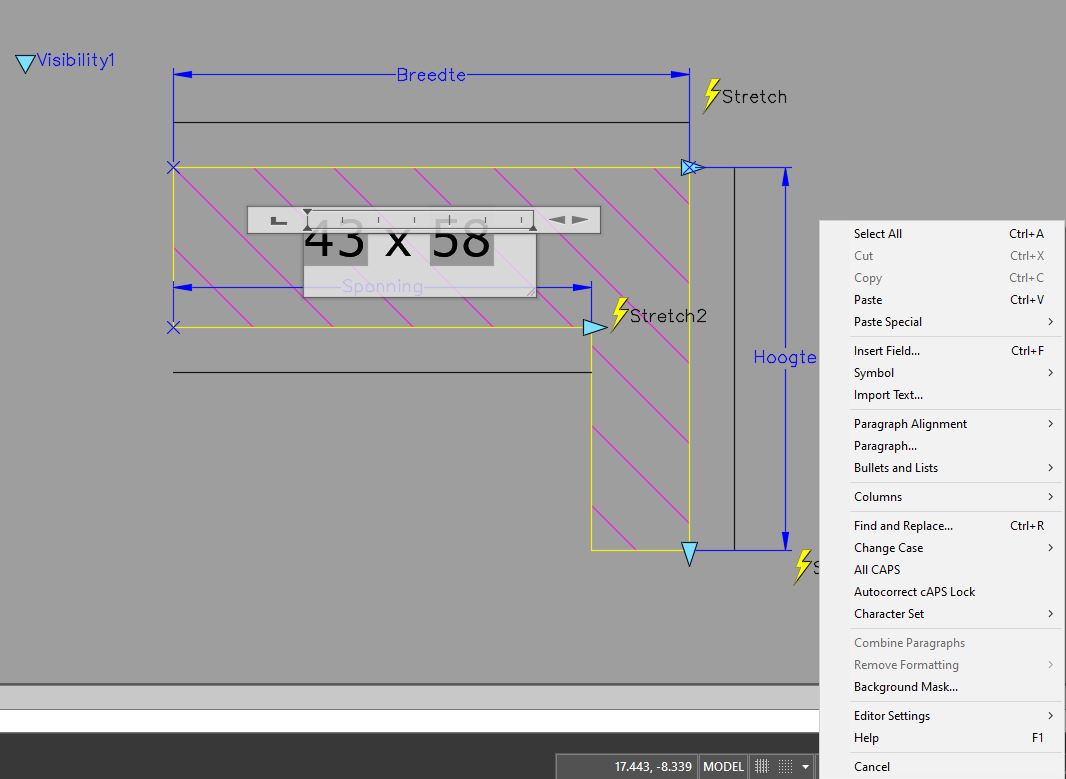Screen dimensions: 1066x779
Task: Click the Breedte stretch grip arrow
Action: pos(690,167)
